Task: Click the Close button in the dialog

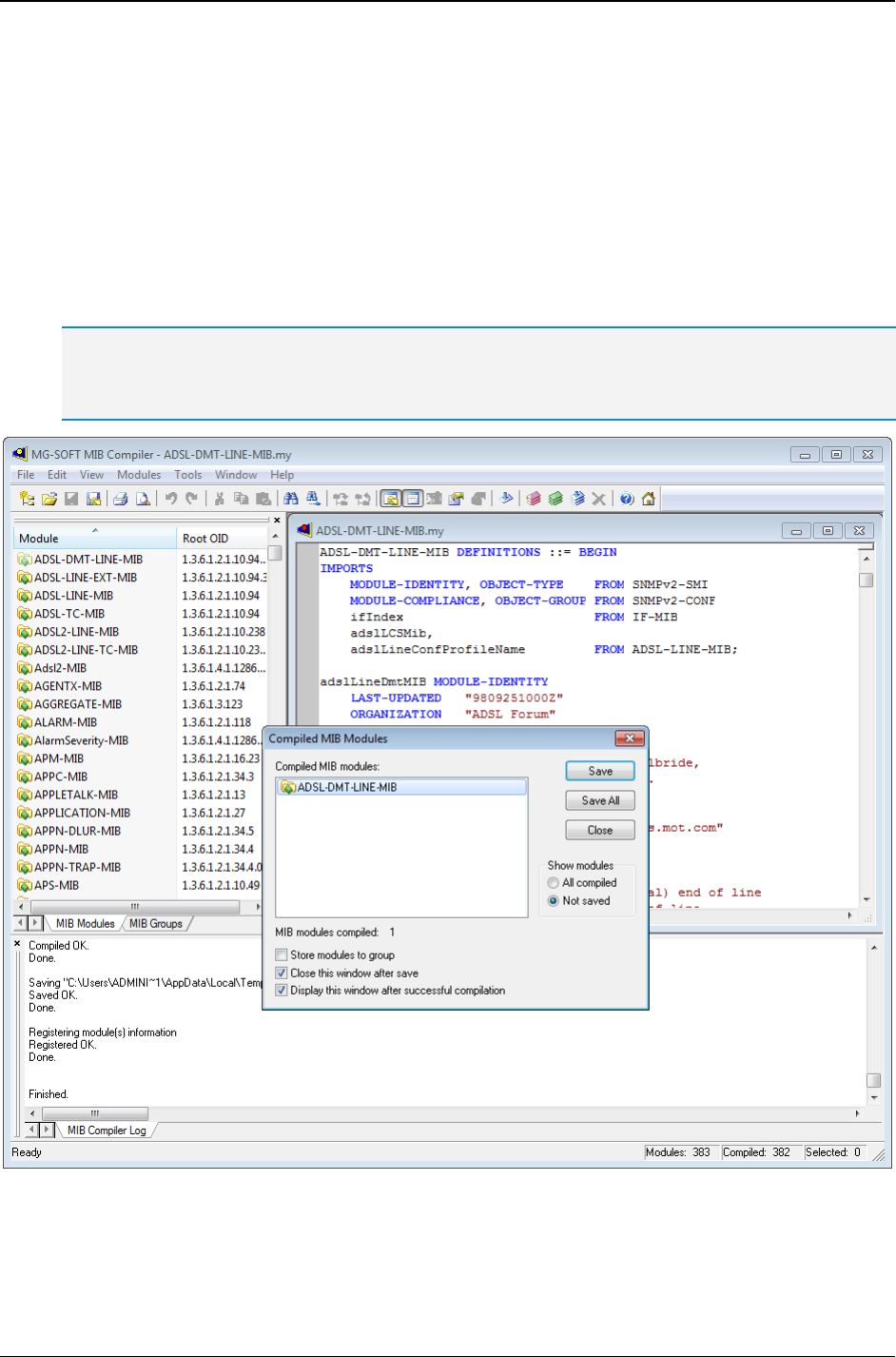Action: tap(600, 830)
